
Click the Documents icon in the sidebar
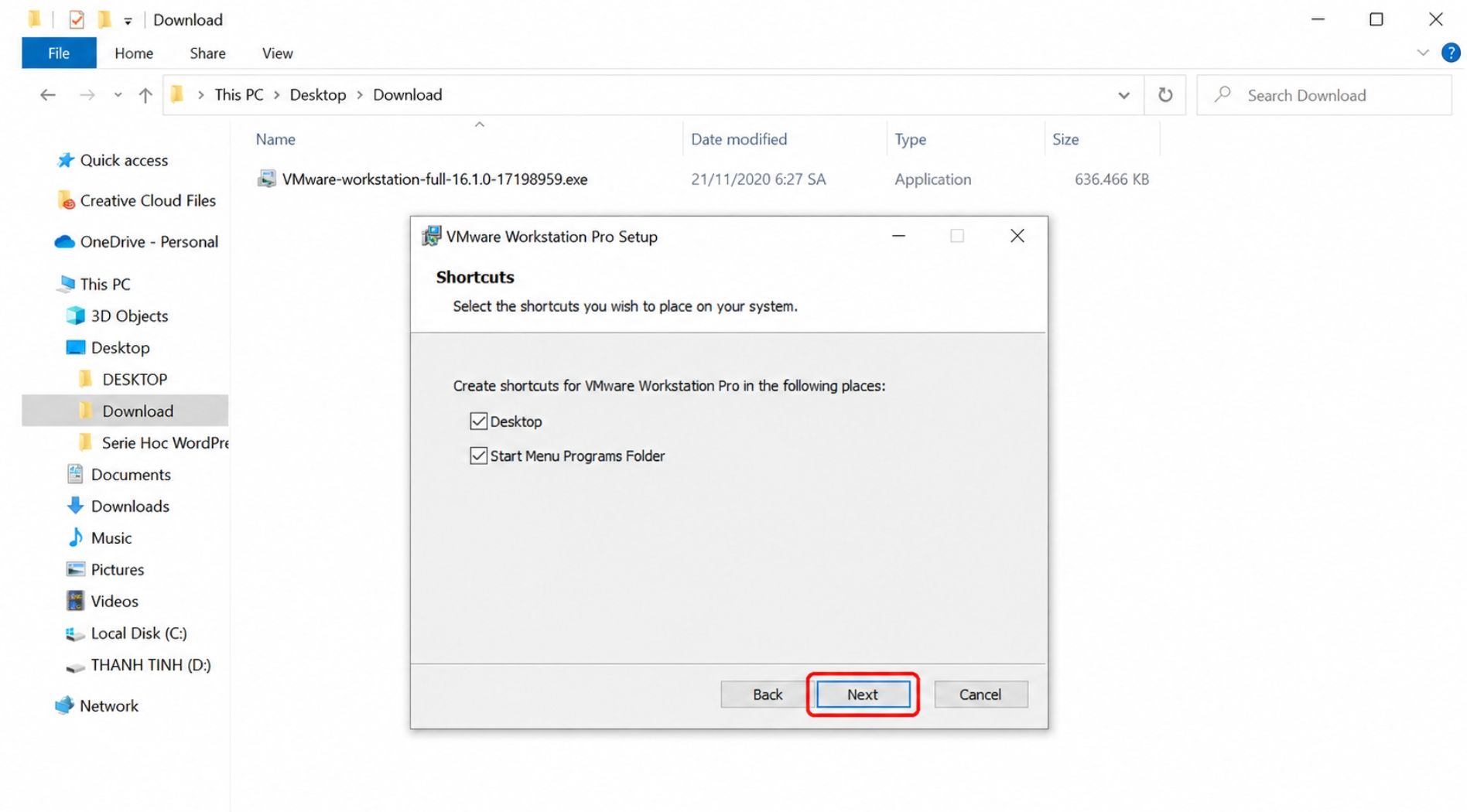(75, 474)
